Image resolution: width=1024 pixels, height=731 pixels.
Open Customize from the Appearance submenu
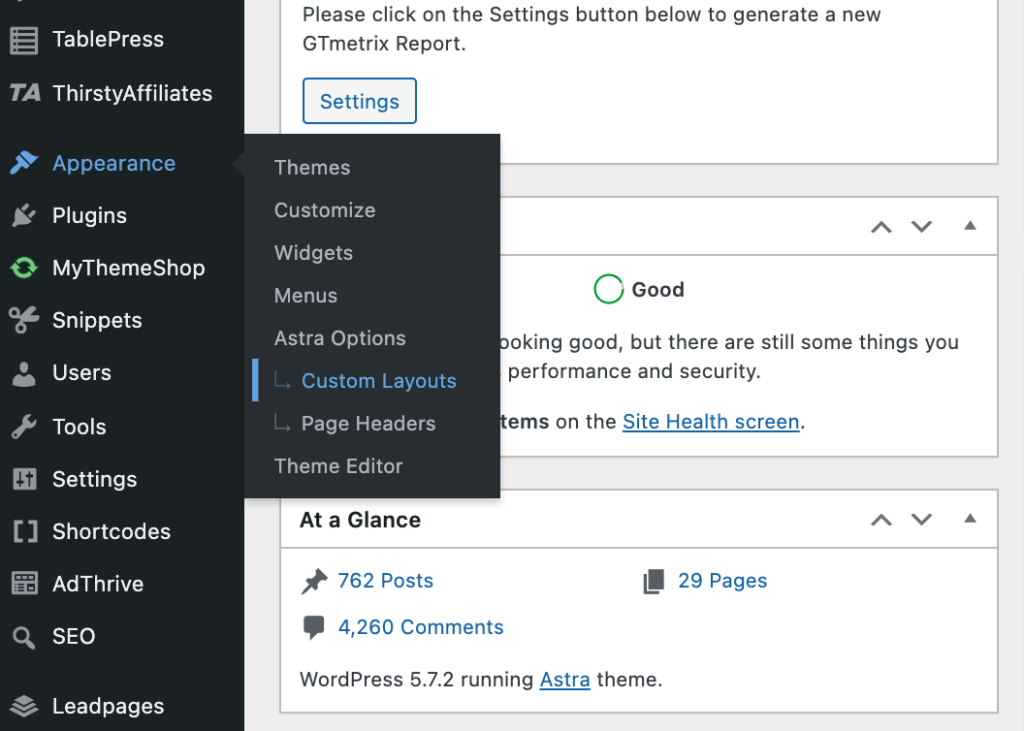coord(325,210)
